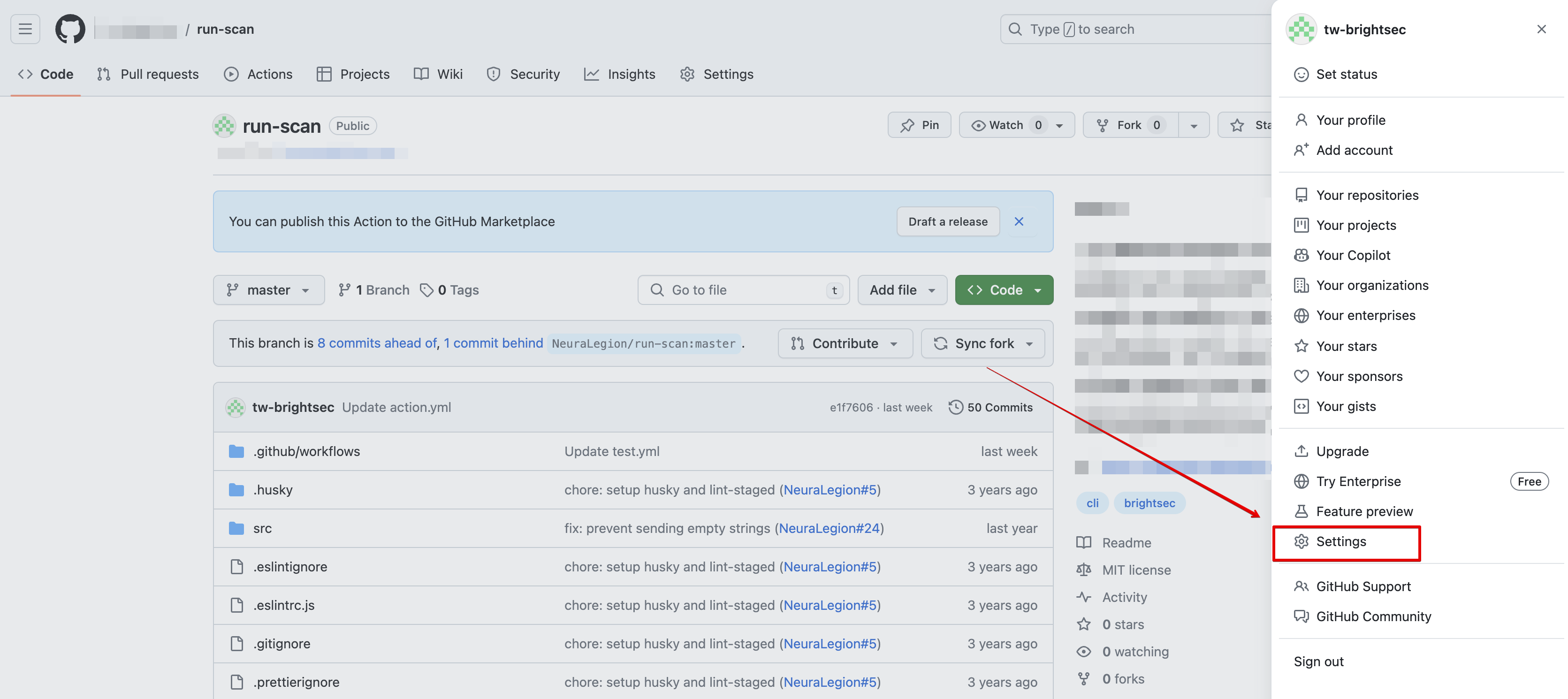Select Add account in user menu
The height and width of the screenshot is (699, 1568).
1421,150
